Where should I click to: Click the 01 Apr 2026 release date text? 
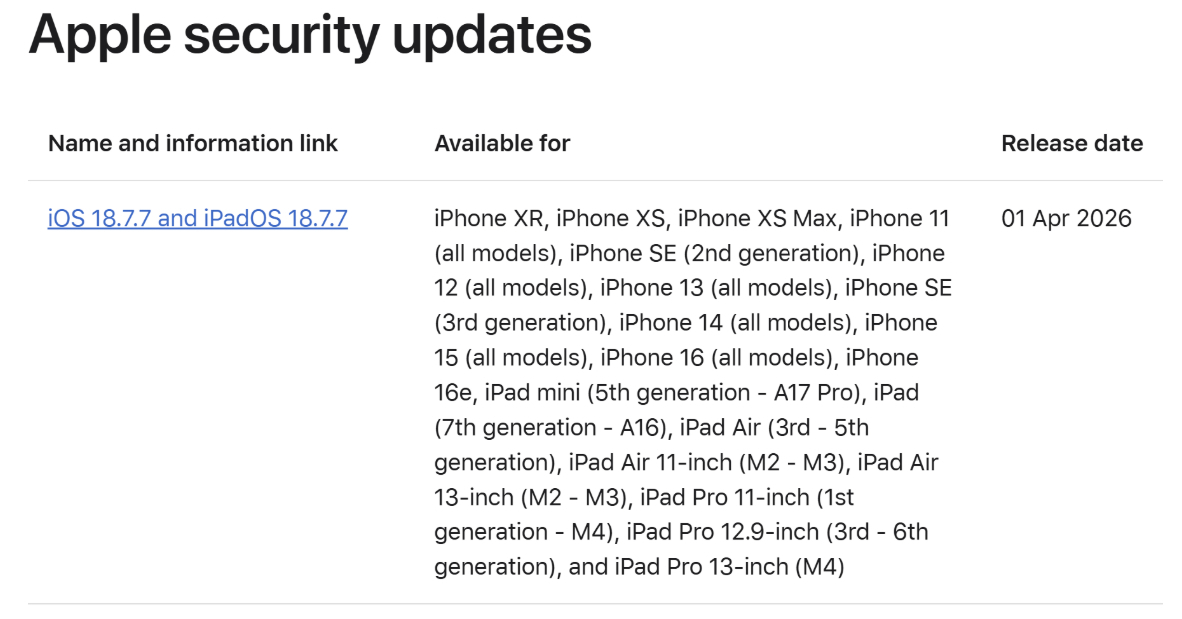[1068, 218]
